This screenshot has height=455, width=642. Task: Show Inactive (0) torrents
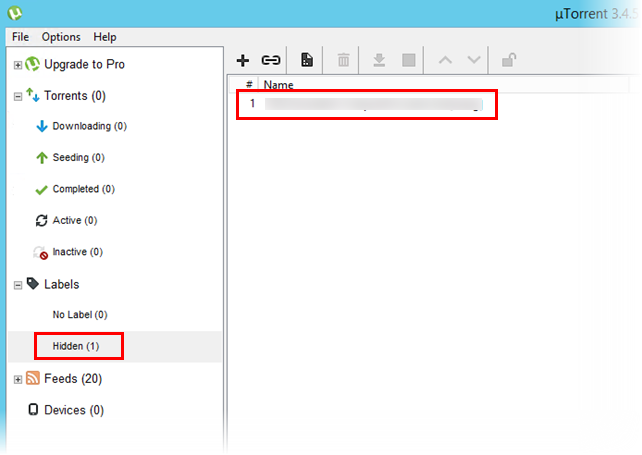tap(77, 252)
